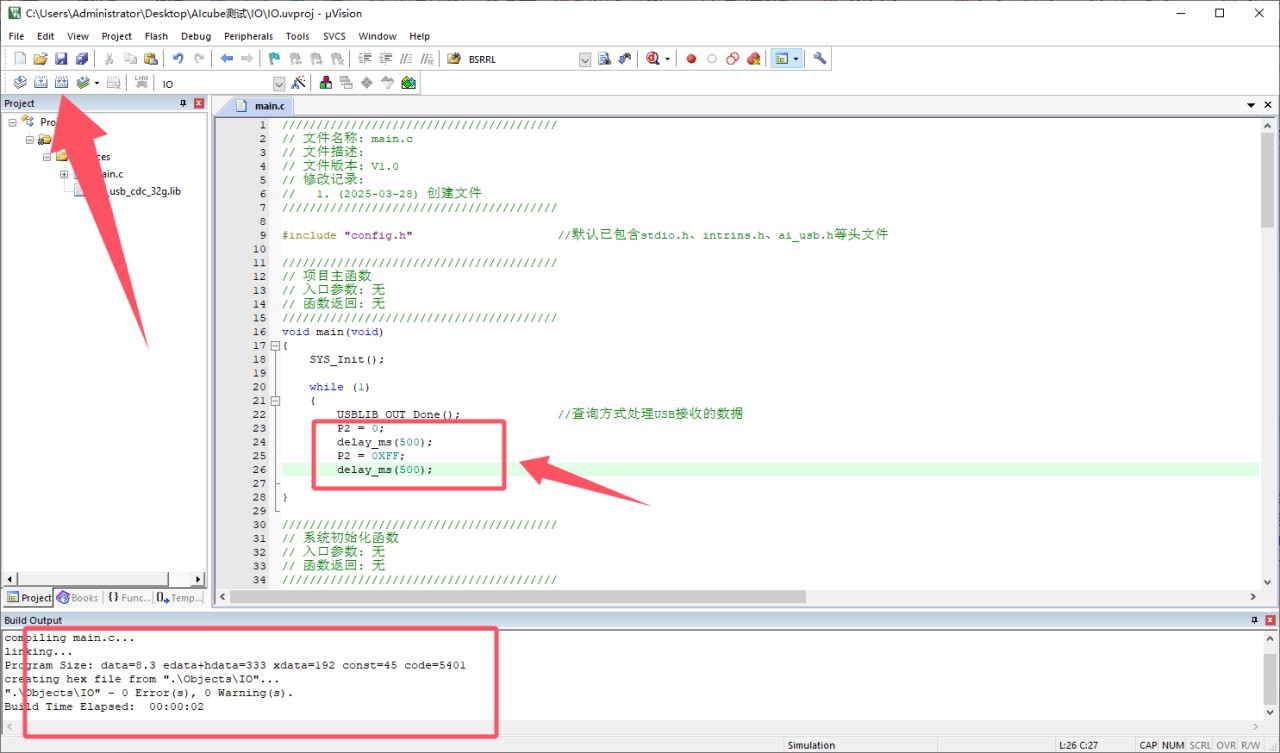This screenshot has height=753, width=1280.
Task: Open the window layout dropdown arrow
Action: click(796, 59)
